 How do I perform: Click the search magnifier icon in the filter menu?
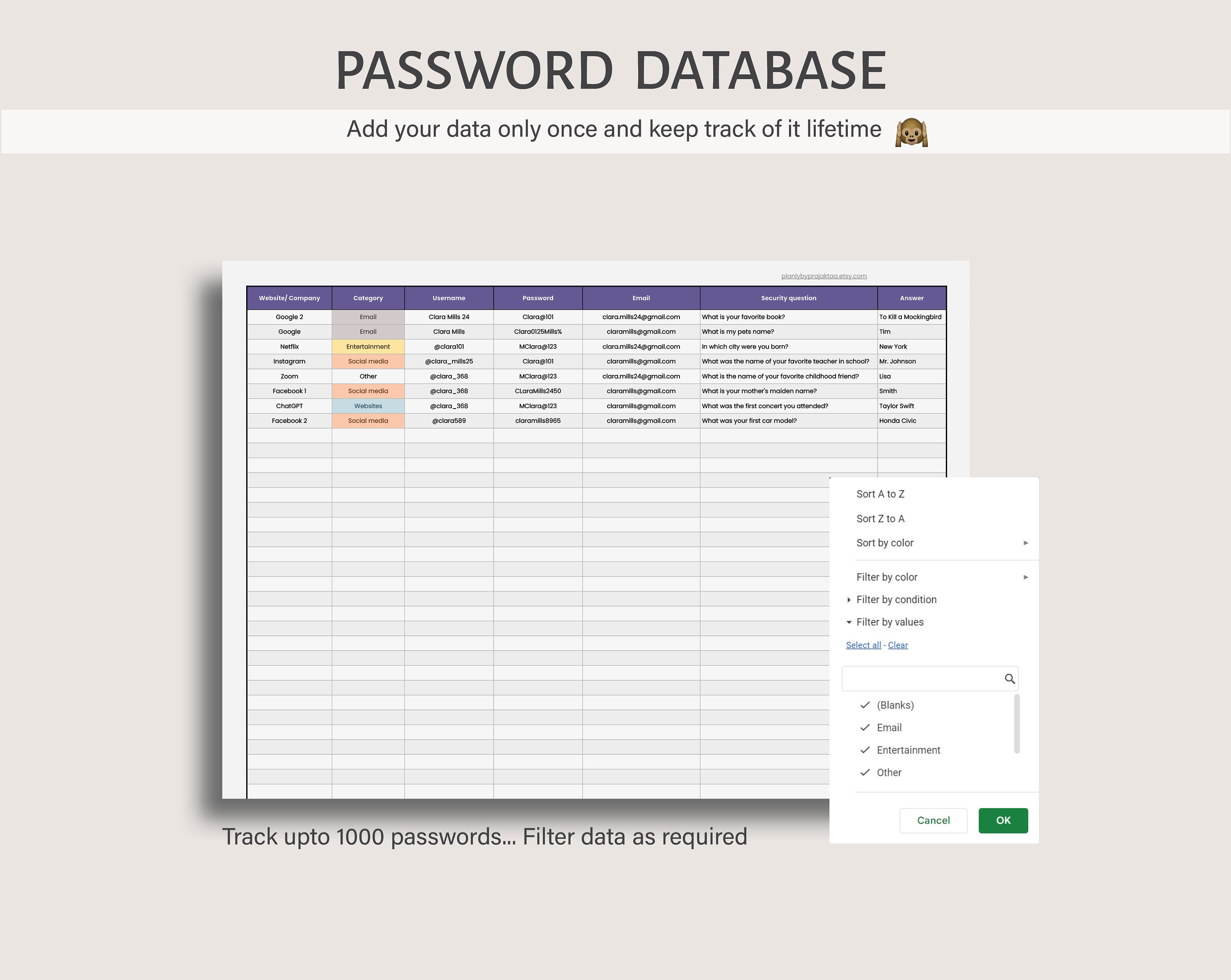click(x=1009, y=678)
